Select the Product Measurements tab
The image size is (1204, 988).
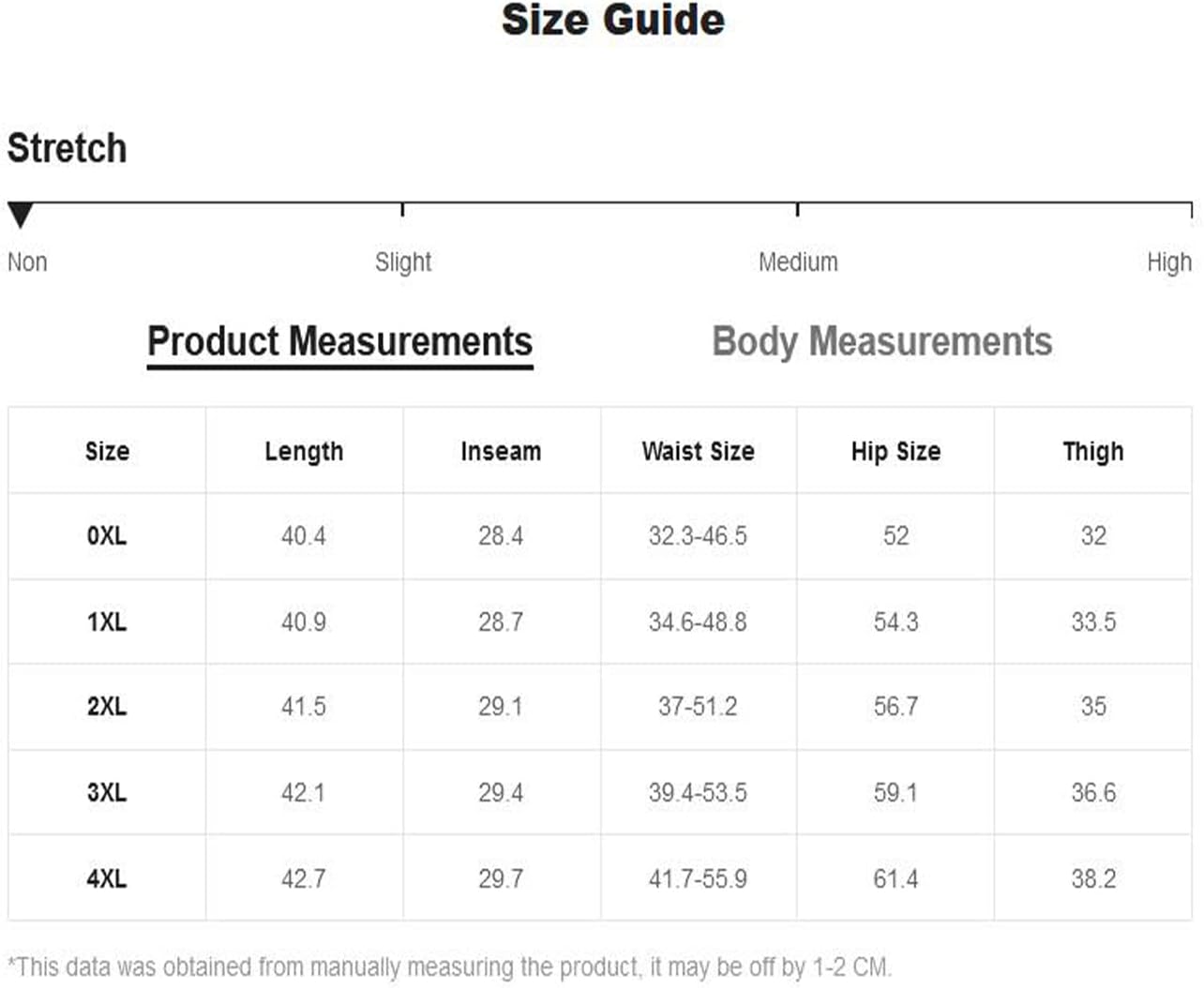pos(340,342)
